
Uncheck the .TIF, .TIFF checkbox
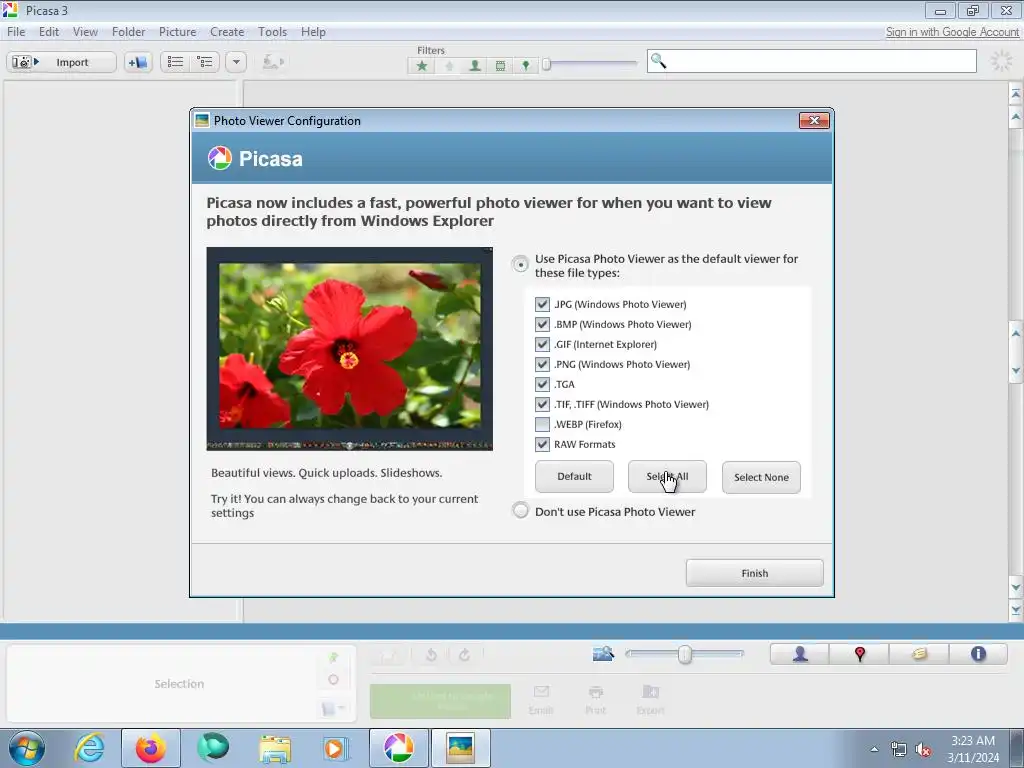click(542, 404)
